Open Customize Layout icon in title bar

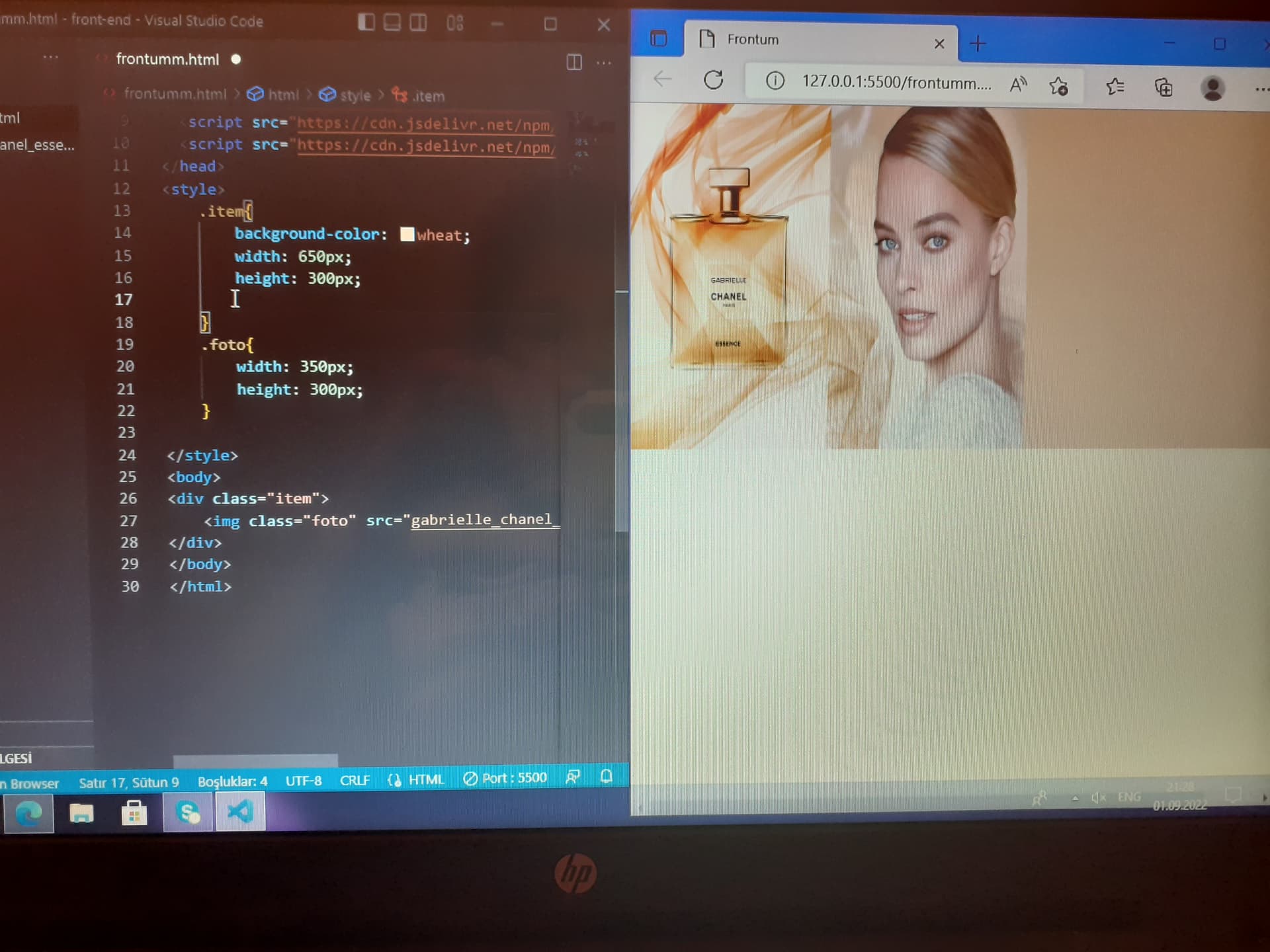(455, 23)
